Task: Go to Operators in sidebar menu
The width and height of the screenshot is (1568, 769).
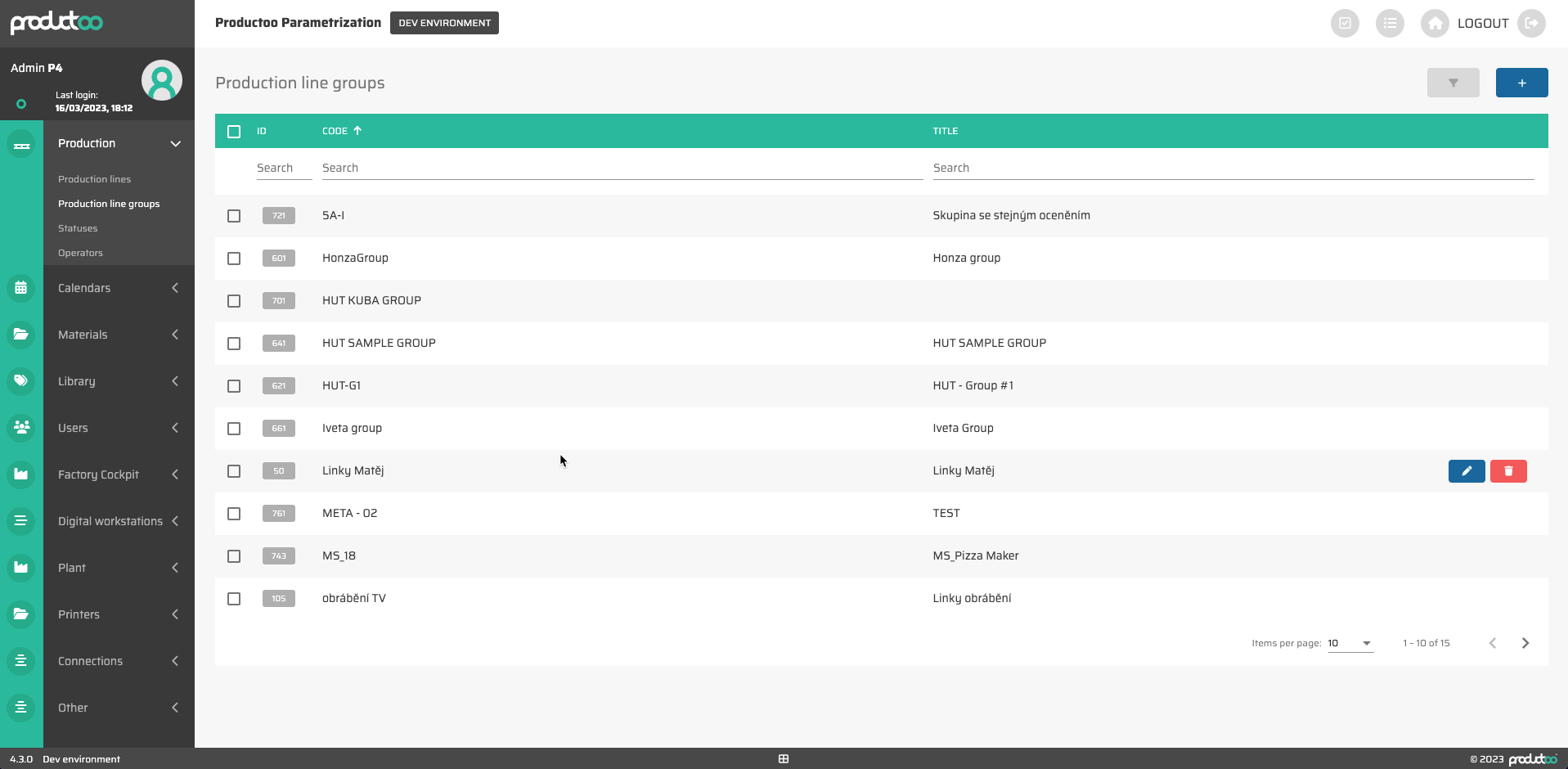Action: [x=80, y=253]
